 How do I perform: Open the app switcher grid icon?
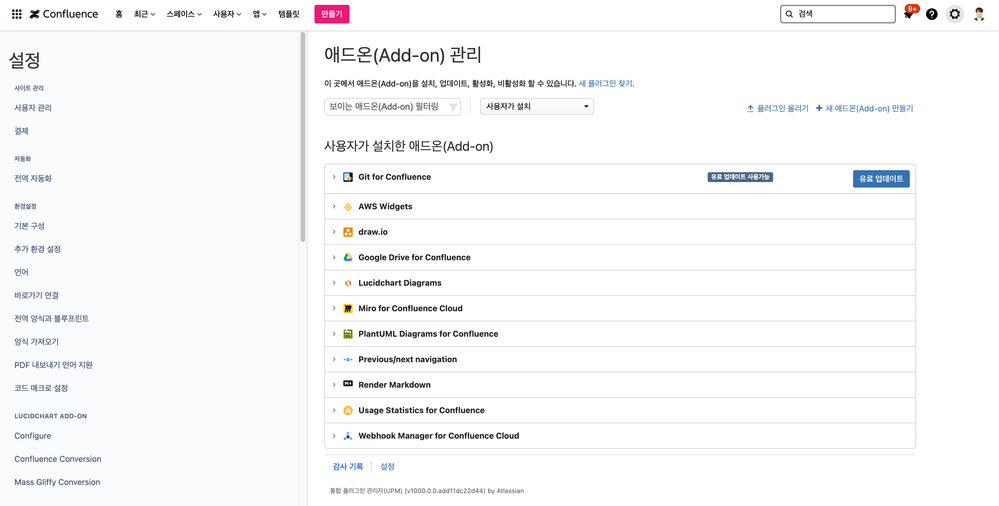coord(17,14)
